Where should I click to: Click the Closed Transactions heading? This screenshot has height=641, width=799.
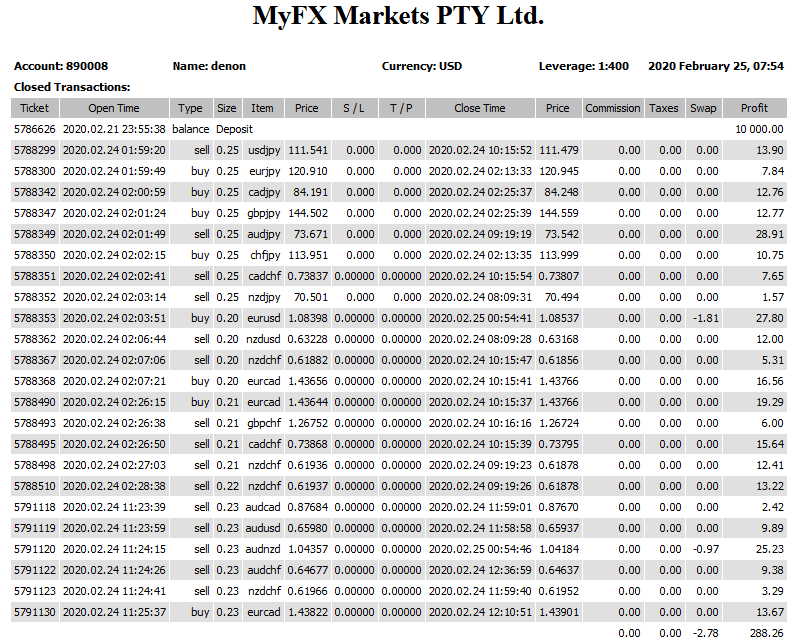72,87
